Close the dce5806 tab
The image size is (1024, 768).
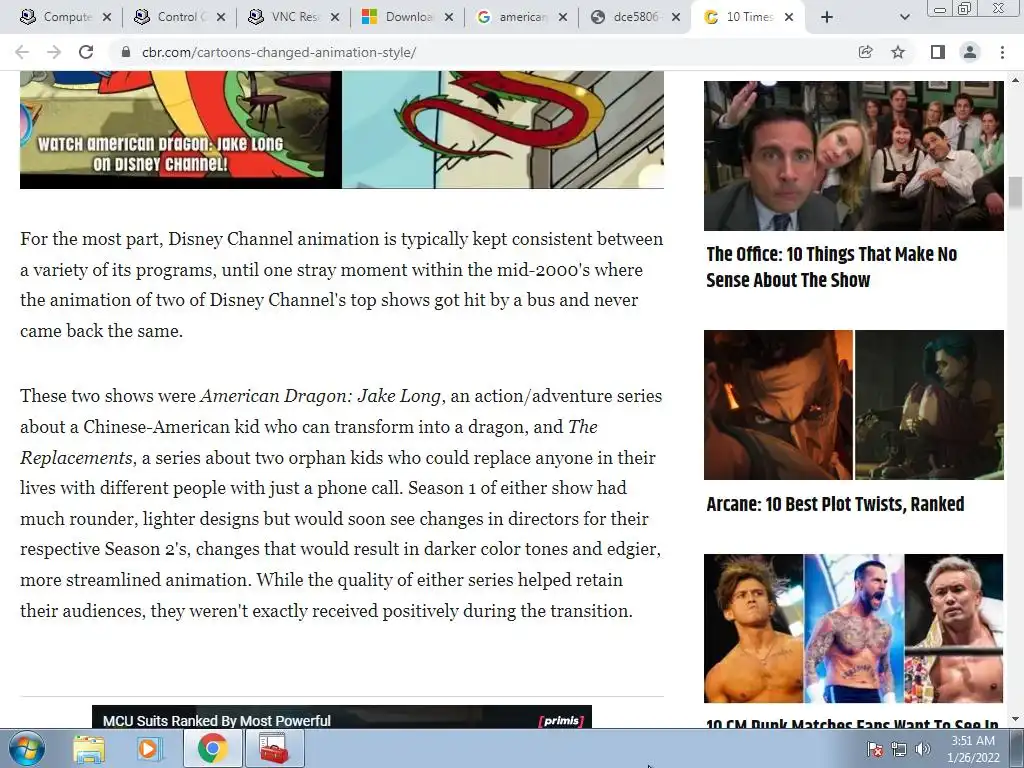tap(677, 17)
